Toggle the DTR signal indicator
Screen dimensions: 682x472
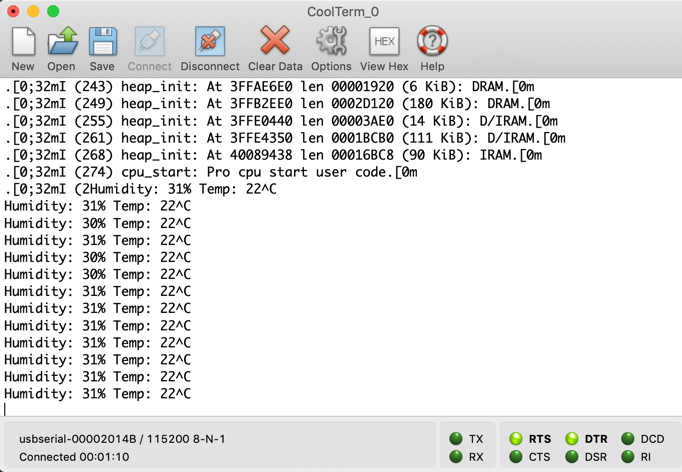pyautogui.click(x=572, y=439)
